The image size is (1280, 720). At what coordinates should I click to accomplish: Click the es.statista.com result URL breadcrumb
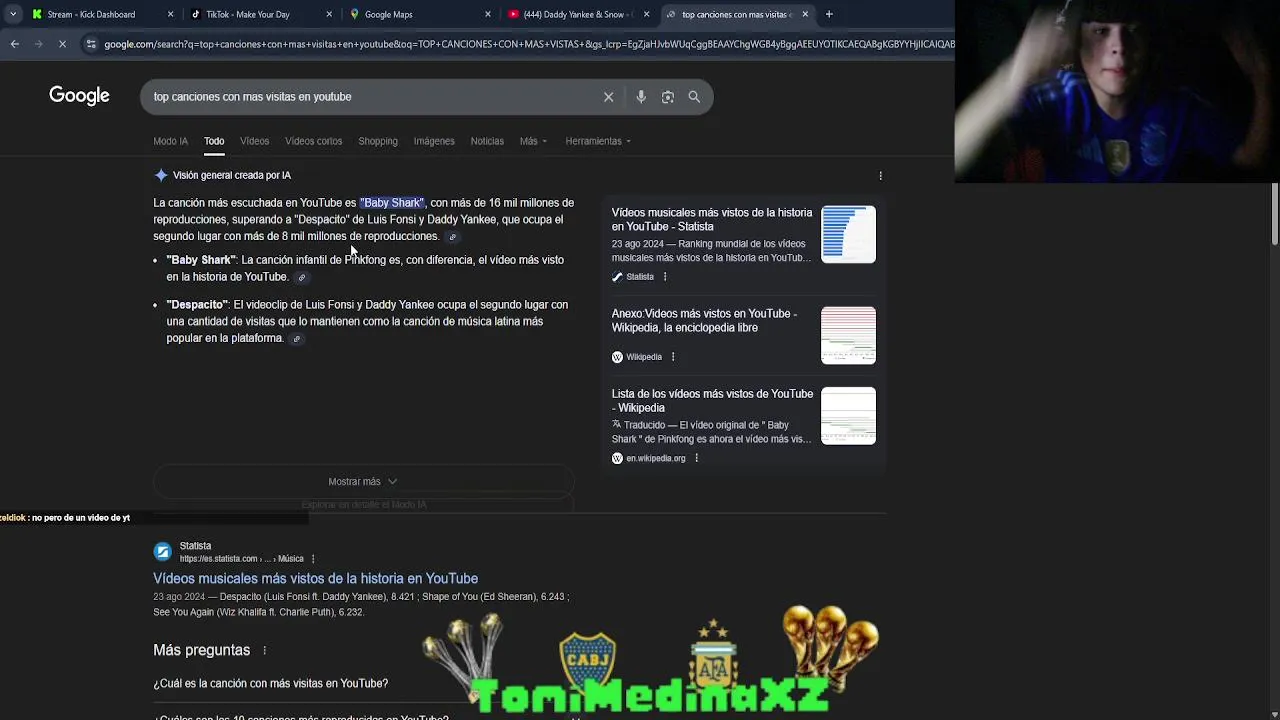pyautogui.click(x=241, y=559)
